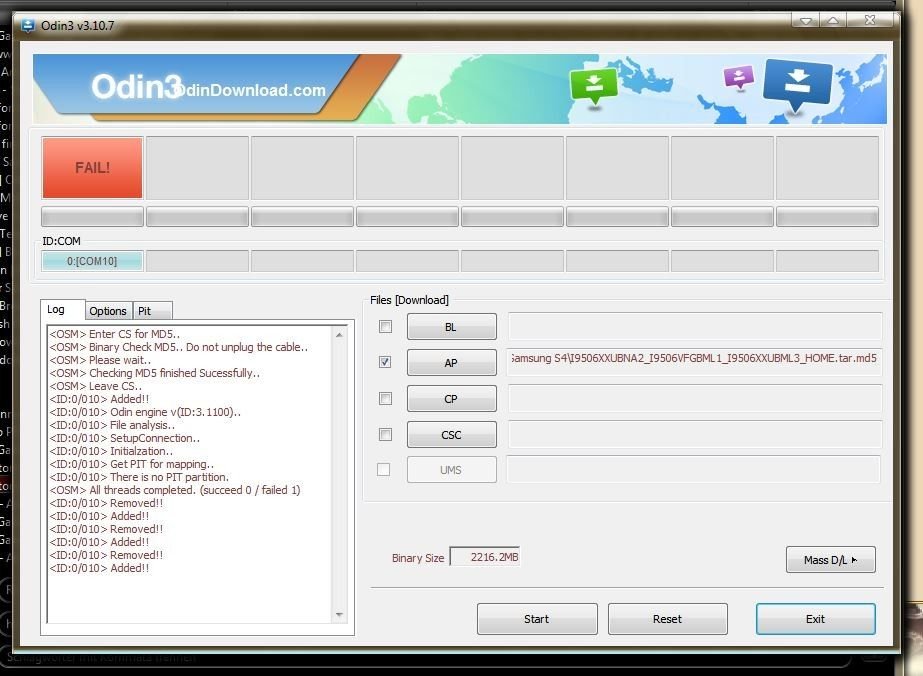Click the empty BL file path field
The height and width of the screenshot is (676, 923).
[x=695, y=326]
